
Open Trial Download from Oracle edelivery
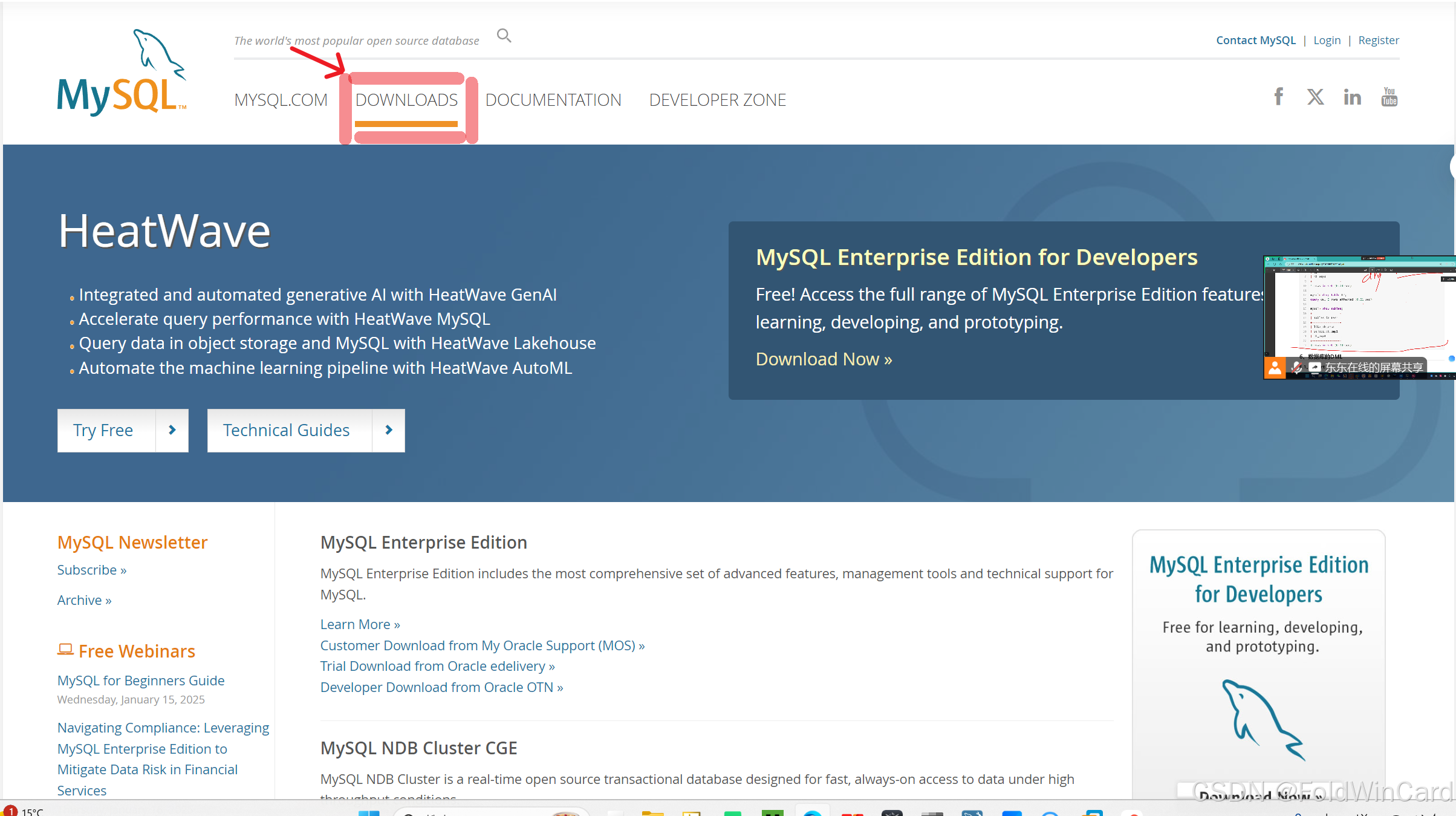click(x=437, y=666)
